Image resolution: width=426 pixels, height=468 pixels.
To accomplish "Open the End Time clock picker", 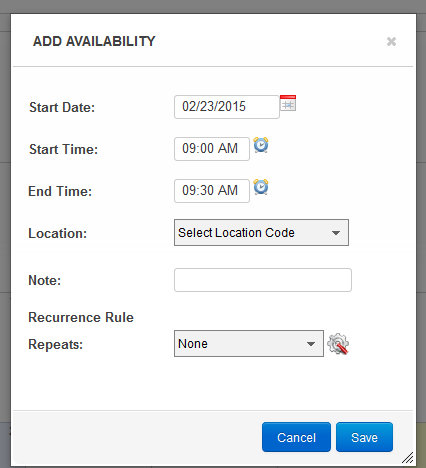I will (x=261, y=187).
